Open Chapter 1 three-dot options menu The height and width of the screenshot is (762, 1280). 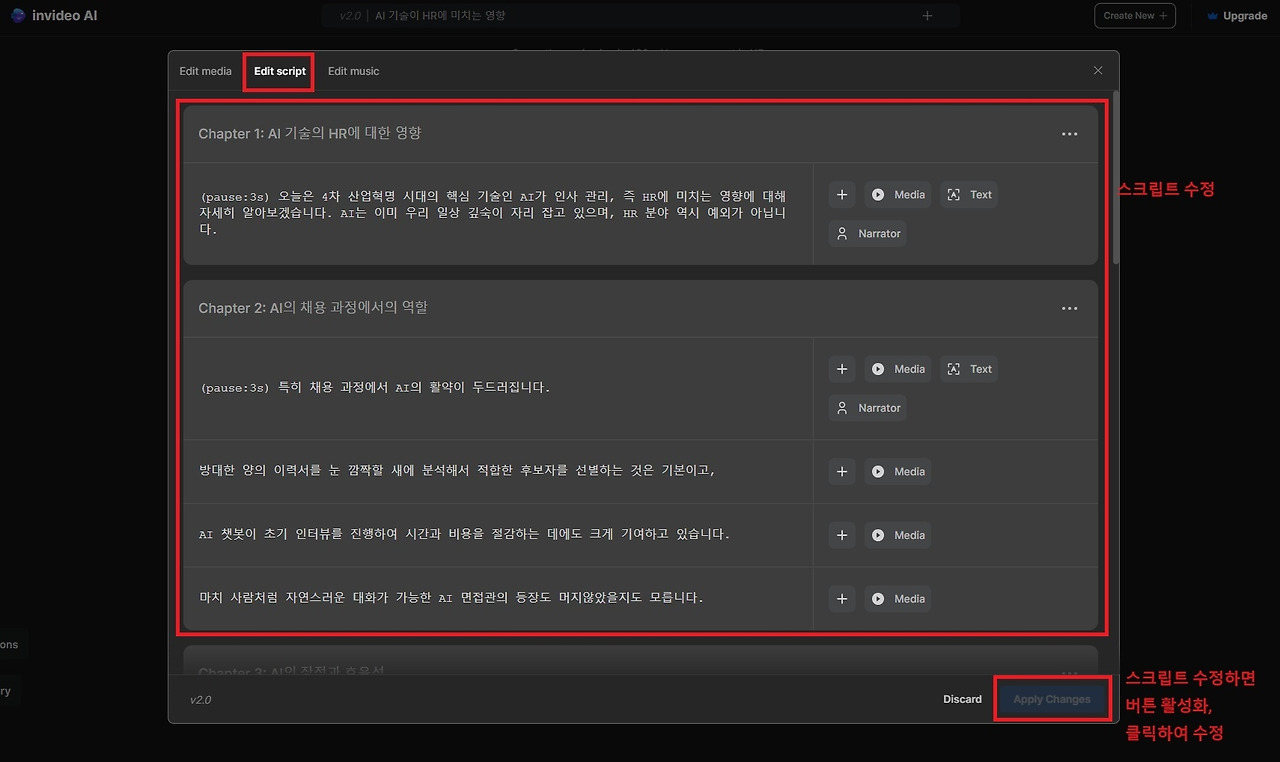click(1069, 134)
